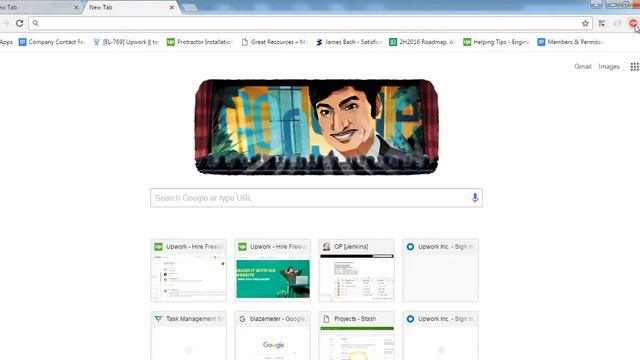Open 2H2016 Roadmap bookmark
This screenshot has width=640, height=360.
tap(422, 42)
